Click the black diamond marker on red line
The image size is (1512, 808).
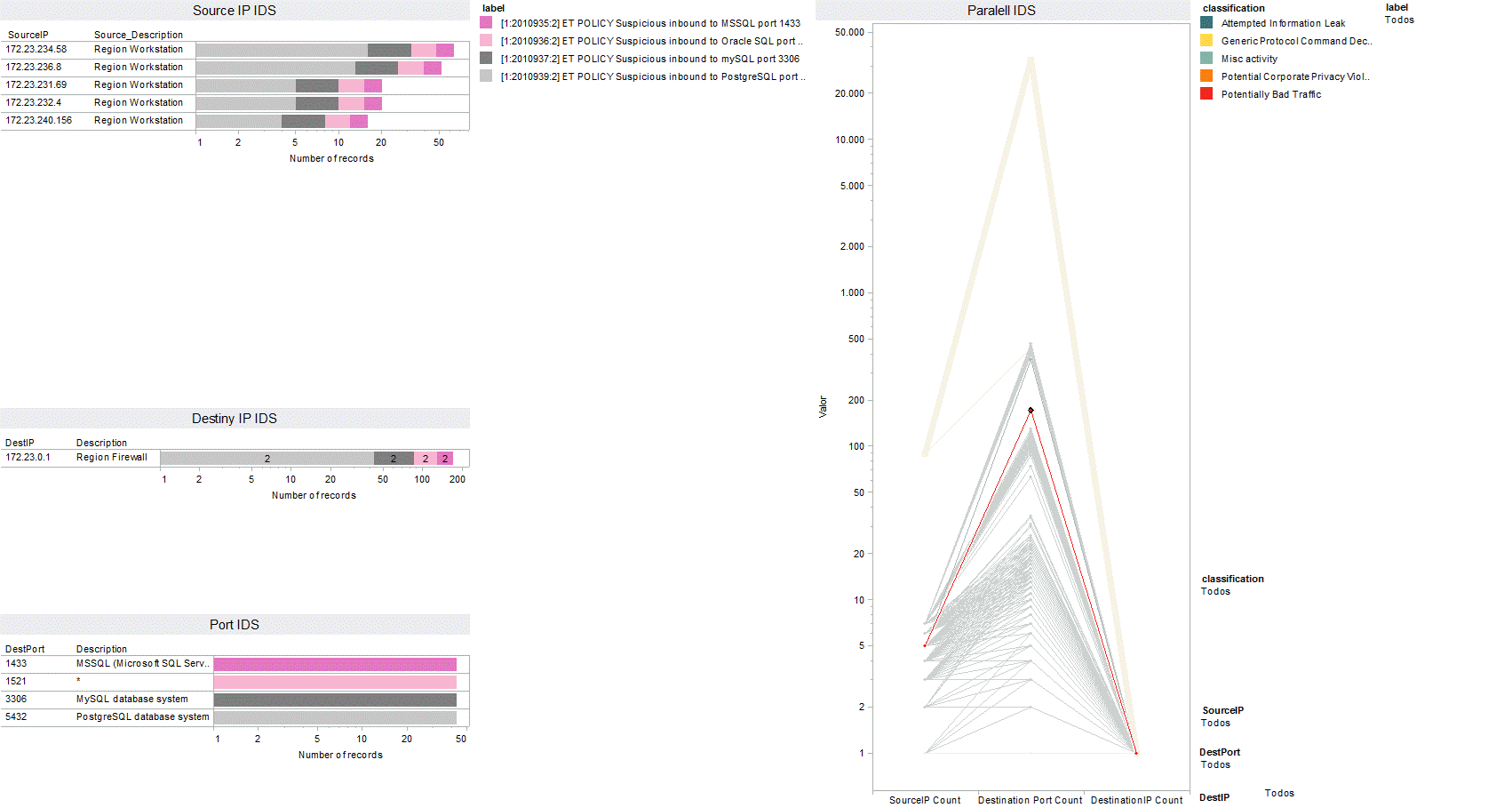point(1031,411)
